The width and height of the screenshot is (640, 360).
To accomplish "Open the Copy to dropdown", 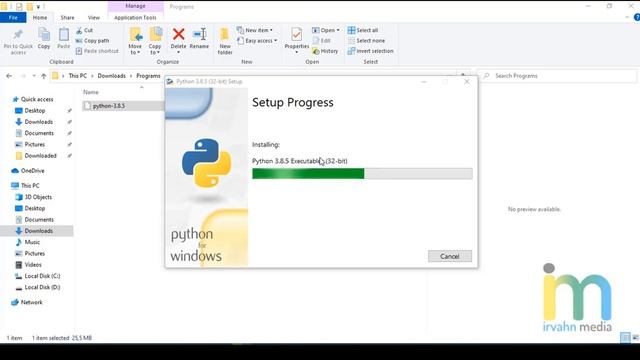I will coord(155,41).
